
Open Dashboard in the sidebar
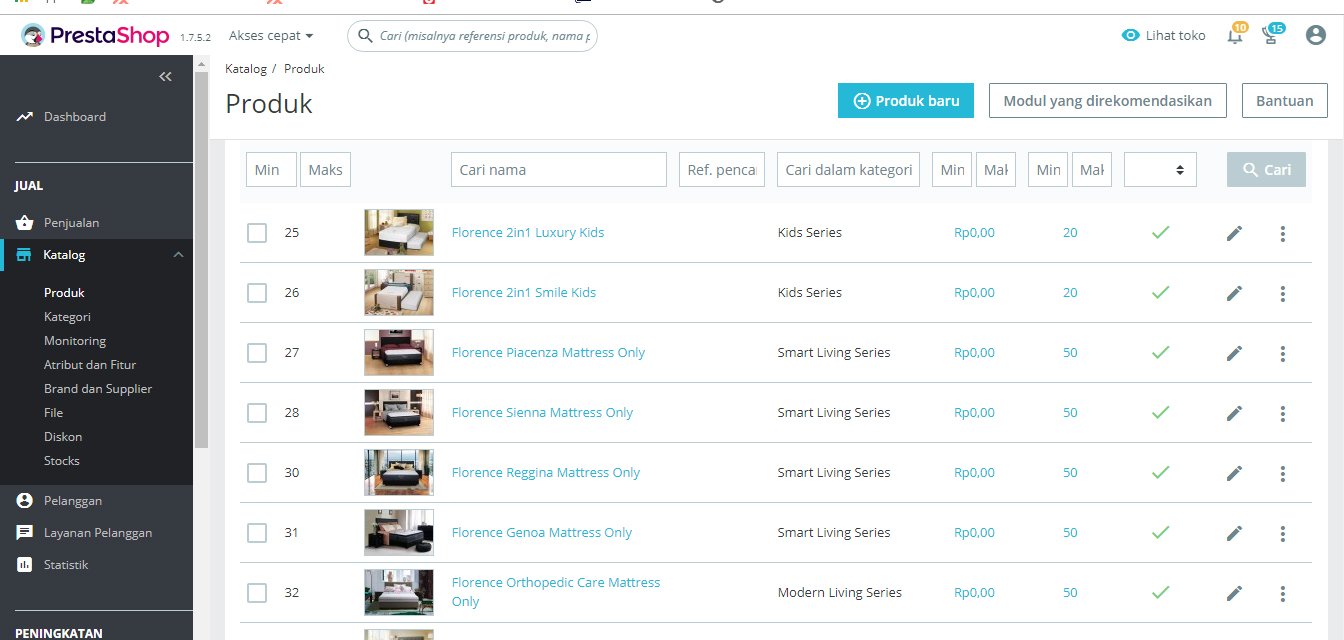pos(75,117)
